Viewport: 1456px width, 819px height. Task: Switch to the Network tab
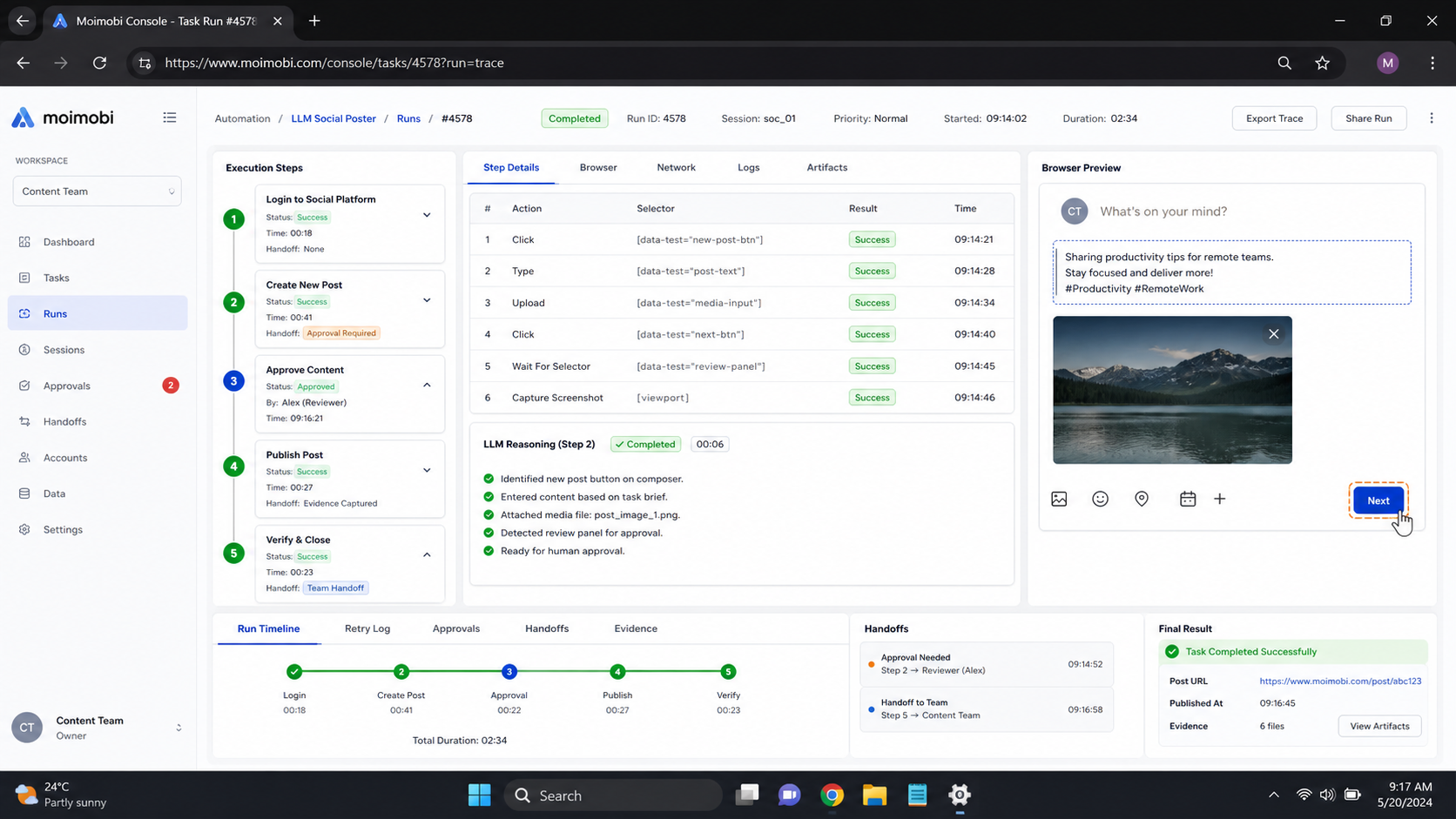[x=676, y=167]
